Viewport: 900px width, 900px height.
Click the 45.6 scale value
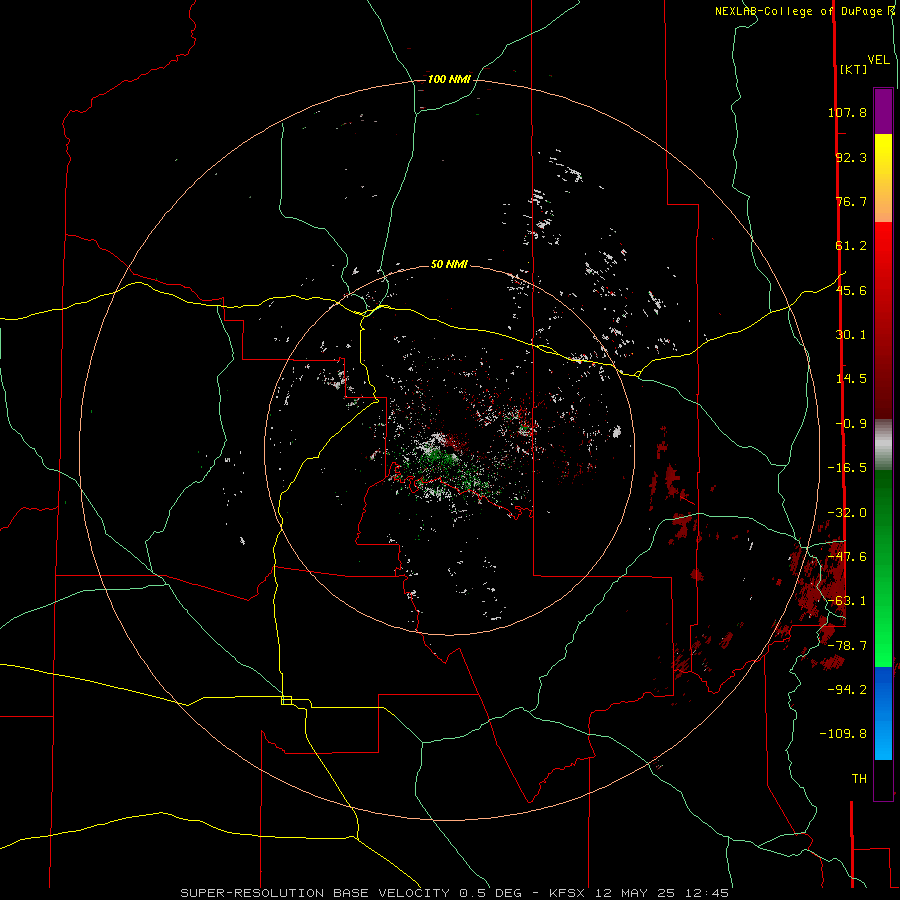[851, 290]
